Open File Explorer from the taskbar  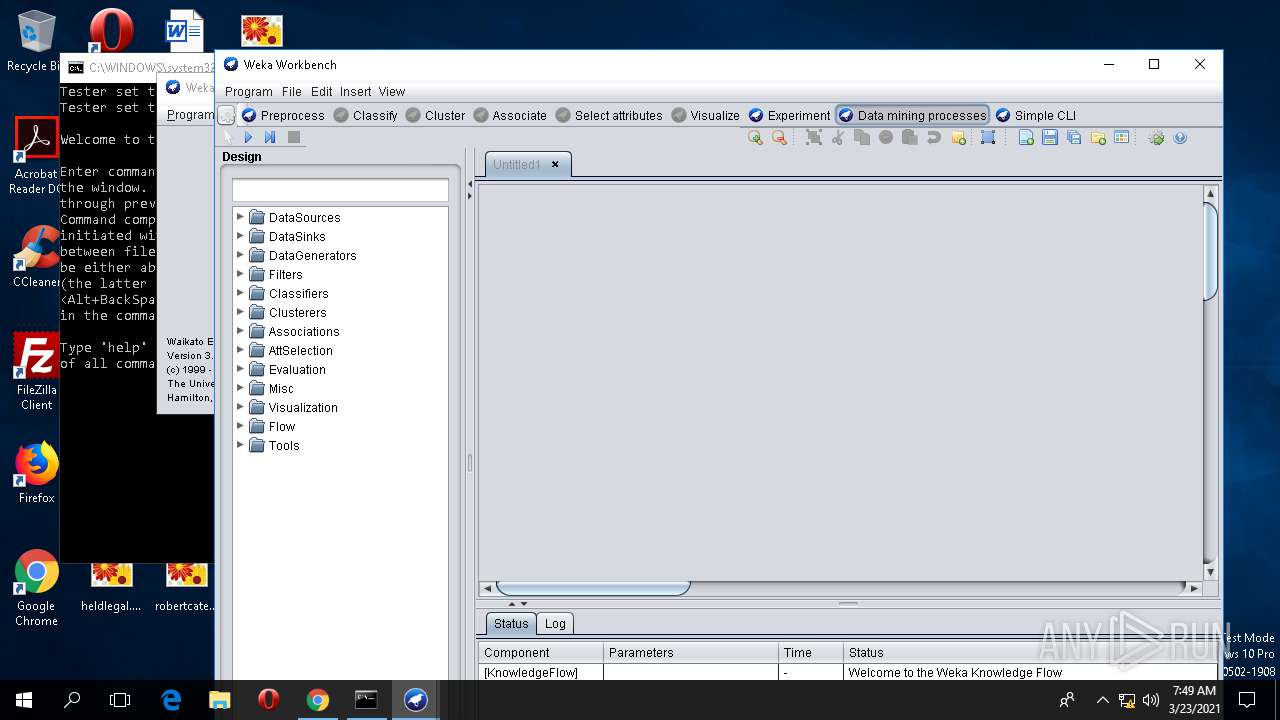pyautogui.click(x=220, y=699)
